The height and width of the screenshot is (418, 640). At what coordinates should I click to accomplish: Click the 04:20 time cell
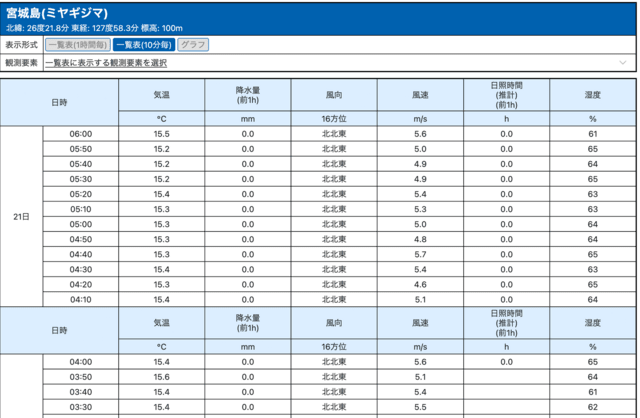click(81, 285)
